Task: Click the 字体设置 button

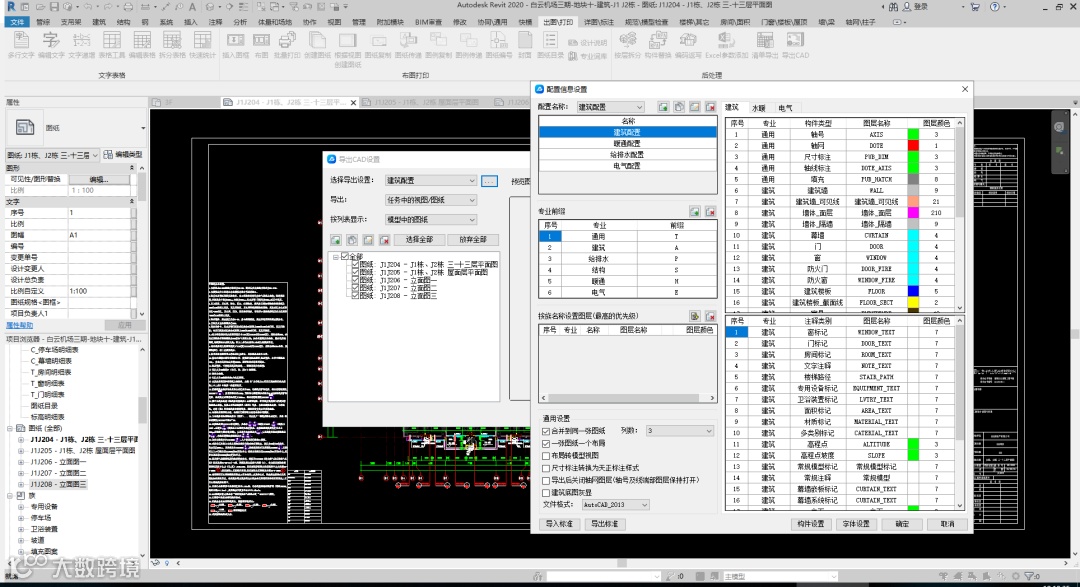Action: pyautogui.click(x=855, y=524)
